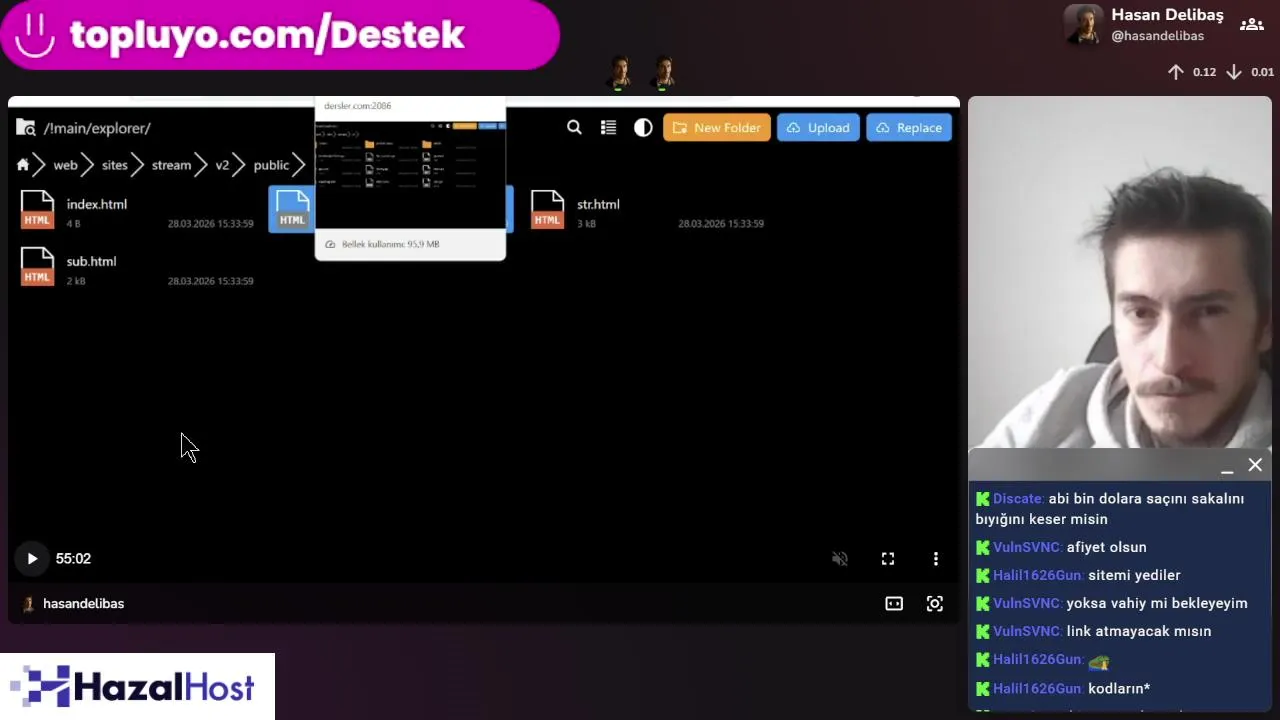1280x720 pixels.
Task: Enter fullscreen mode on the player
Action: (888, 559)
